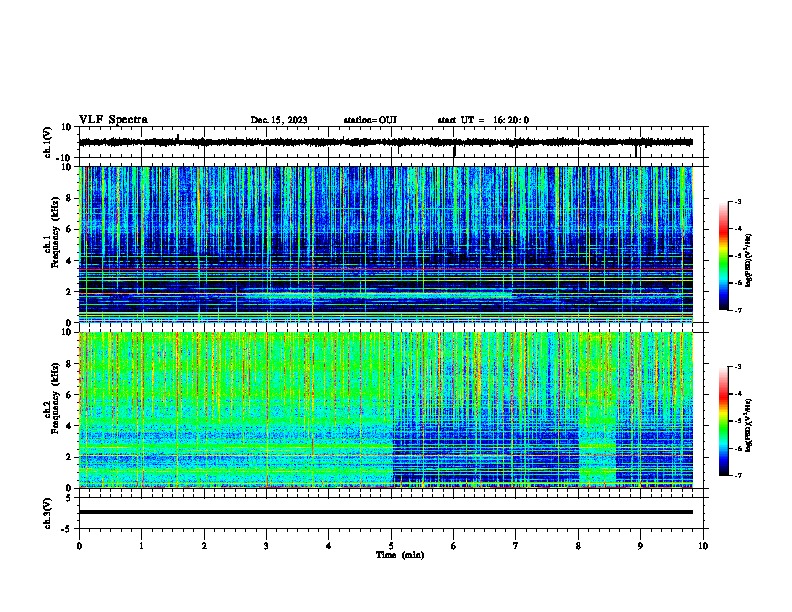
Task: Click the ch.2 color scale bar
Action: coord(723,421)
